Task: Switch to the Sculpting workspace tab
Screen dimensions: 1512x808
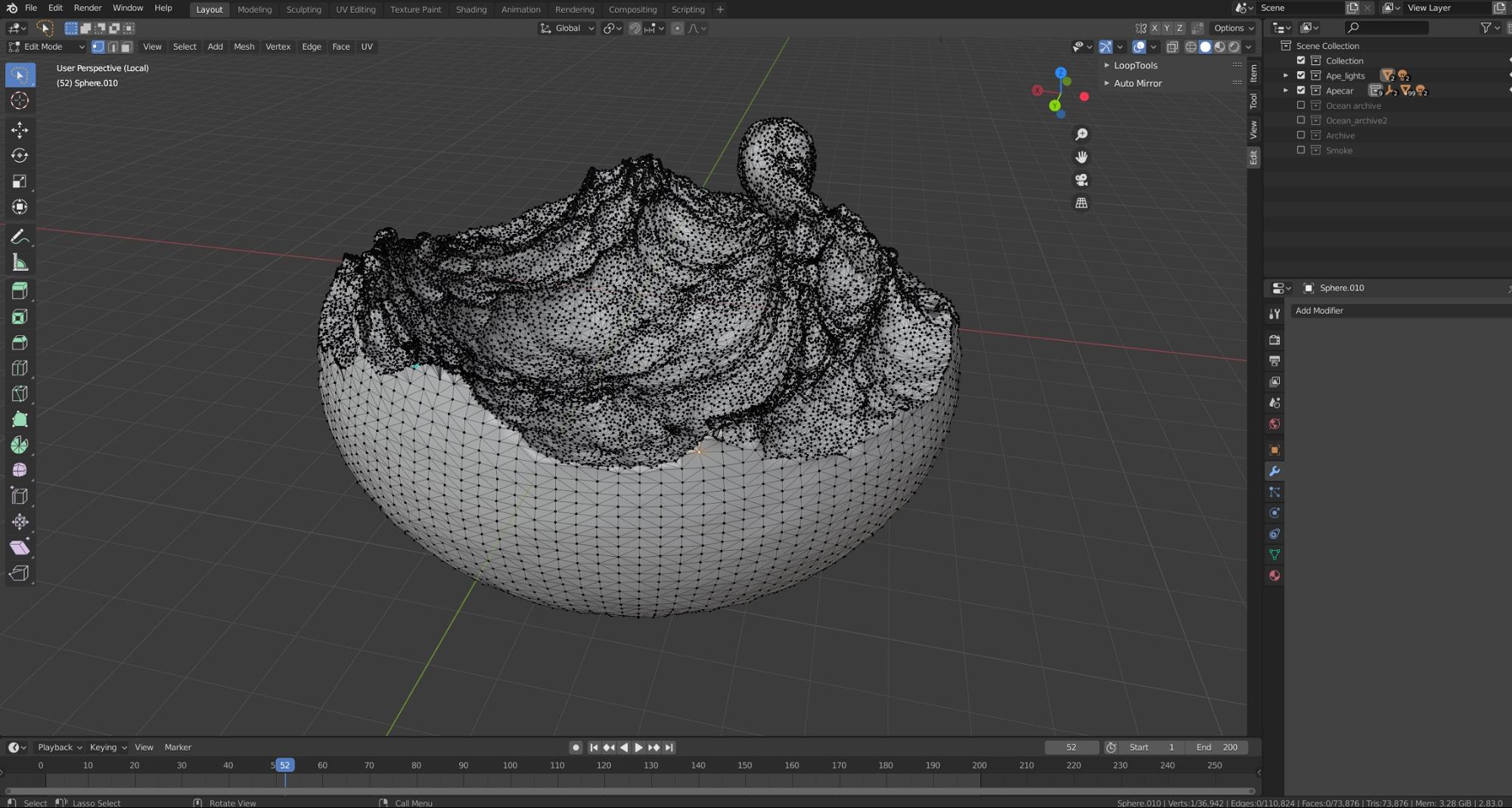Action: click(303, 10)
